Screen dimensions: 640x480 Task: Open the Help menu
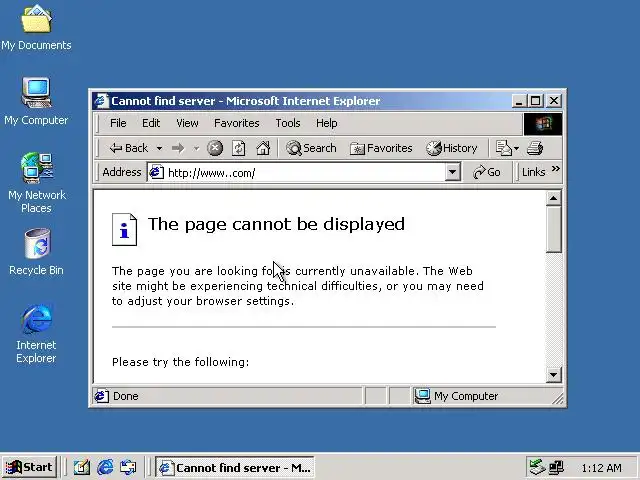pyautogui.click(x=327, y=123)
